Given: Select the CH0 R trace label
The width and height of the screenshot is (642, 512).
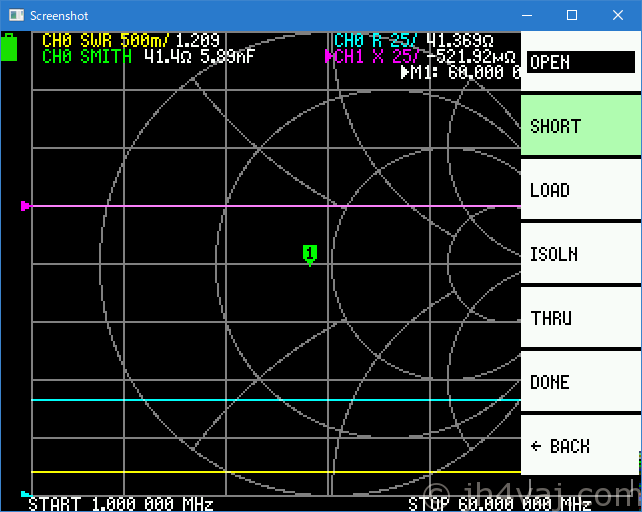Looking at the screenshot, I should tap(375, 40).
